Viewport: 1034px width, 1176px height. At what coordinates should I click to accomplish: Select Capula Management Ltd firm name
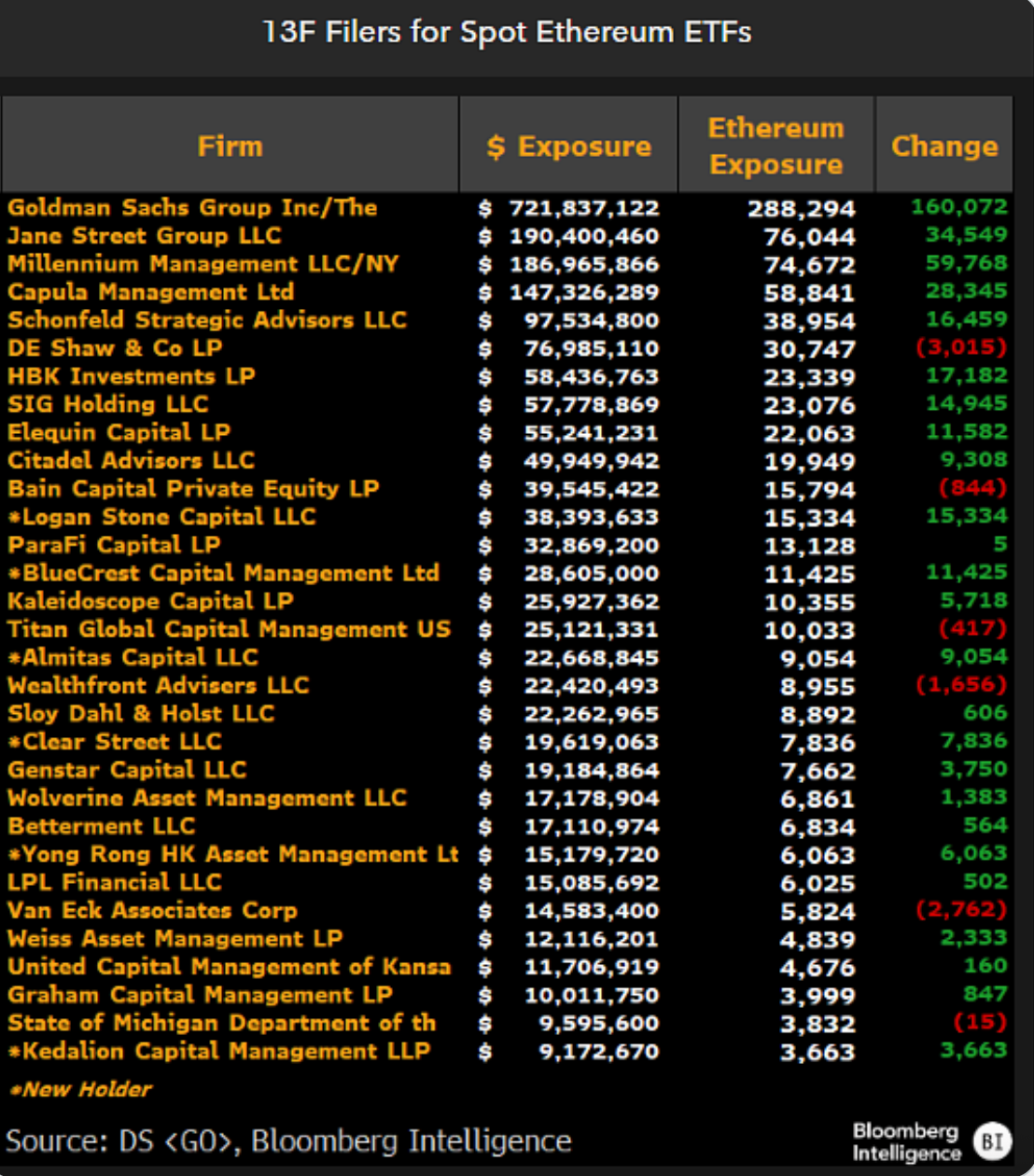coord(151,291)
